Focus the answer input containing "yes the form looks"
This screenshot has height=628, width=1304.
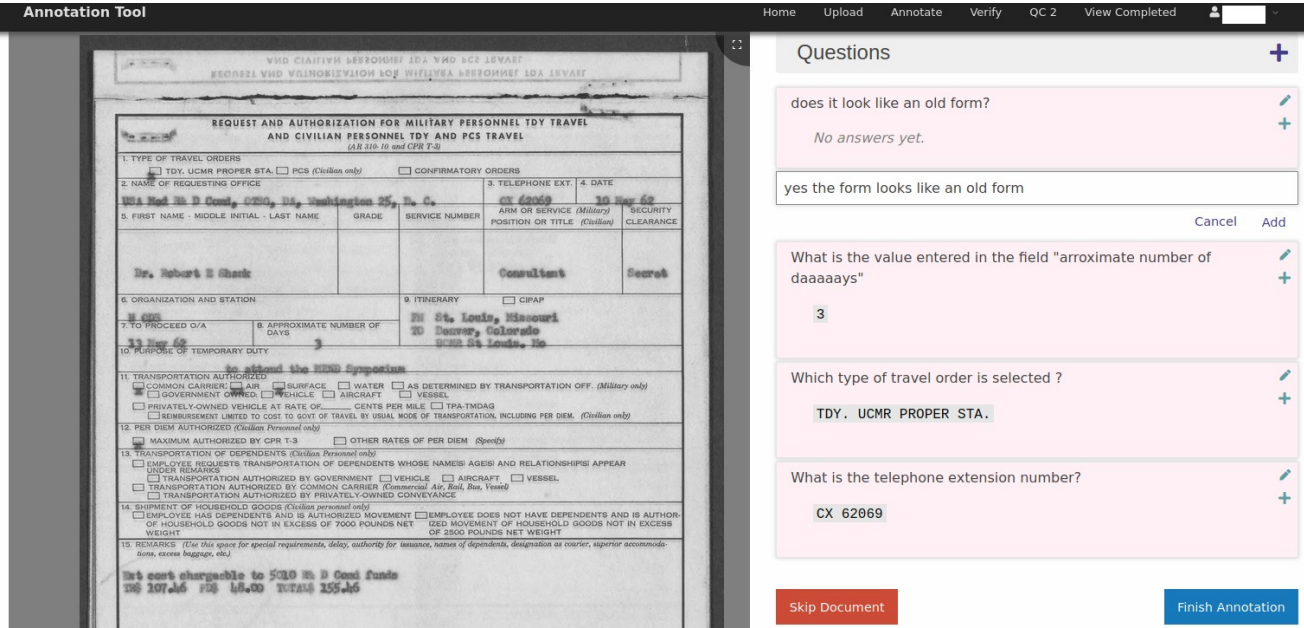[1037, 188]
